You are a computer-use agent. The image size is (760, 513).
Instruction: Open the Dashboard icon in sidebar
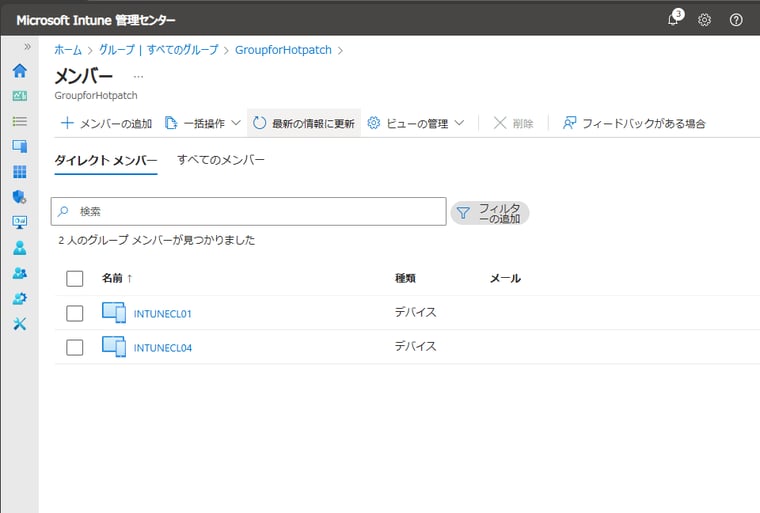(x=19, y=96)
